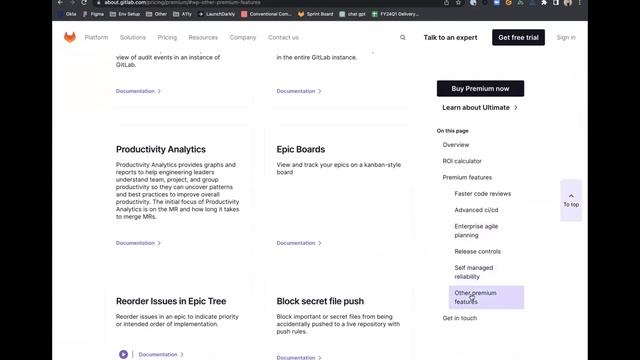Open the Resources navigation menu
This screenshot has width=640, height=360.
[x=203, y=37]
